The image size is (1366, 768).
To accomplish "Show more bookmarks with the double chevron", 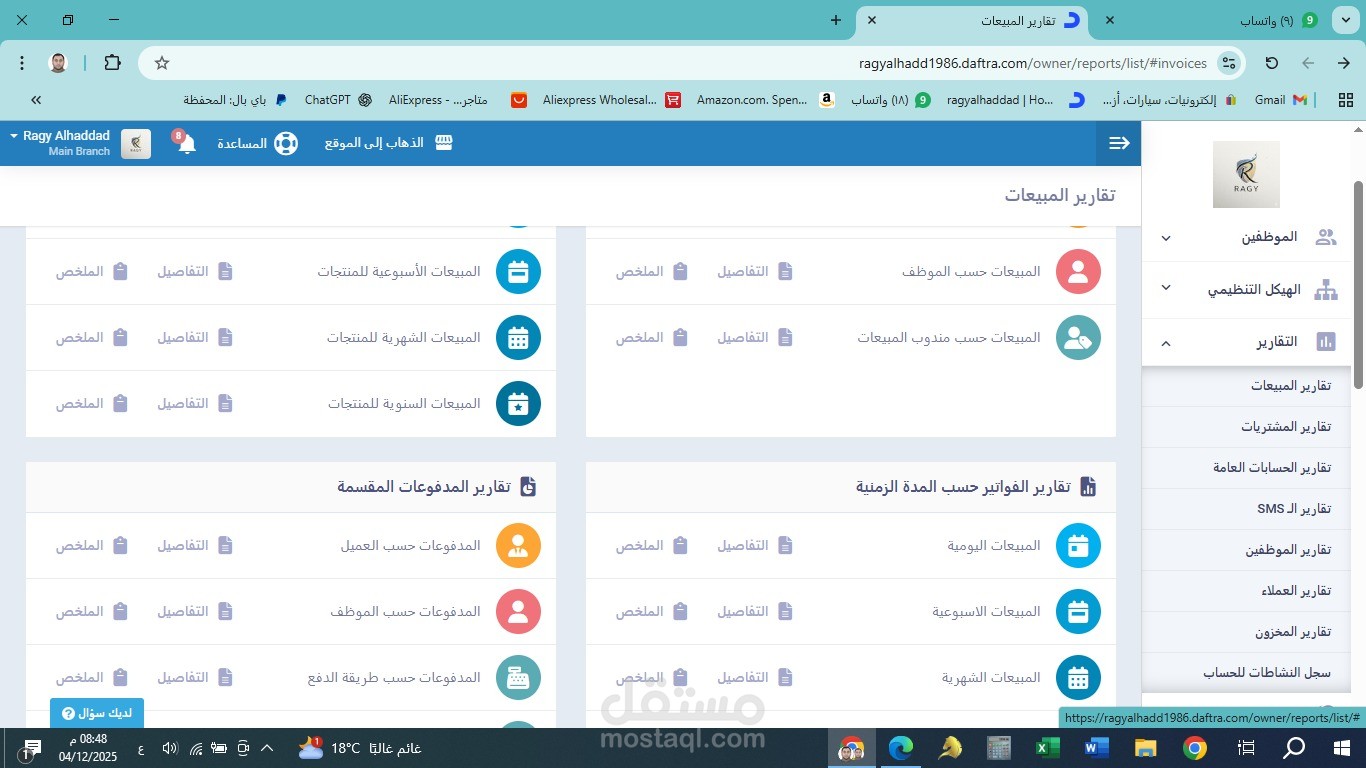I will tap(36, 100).
